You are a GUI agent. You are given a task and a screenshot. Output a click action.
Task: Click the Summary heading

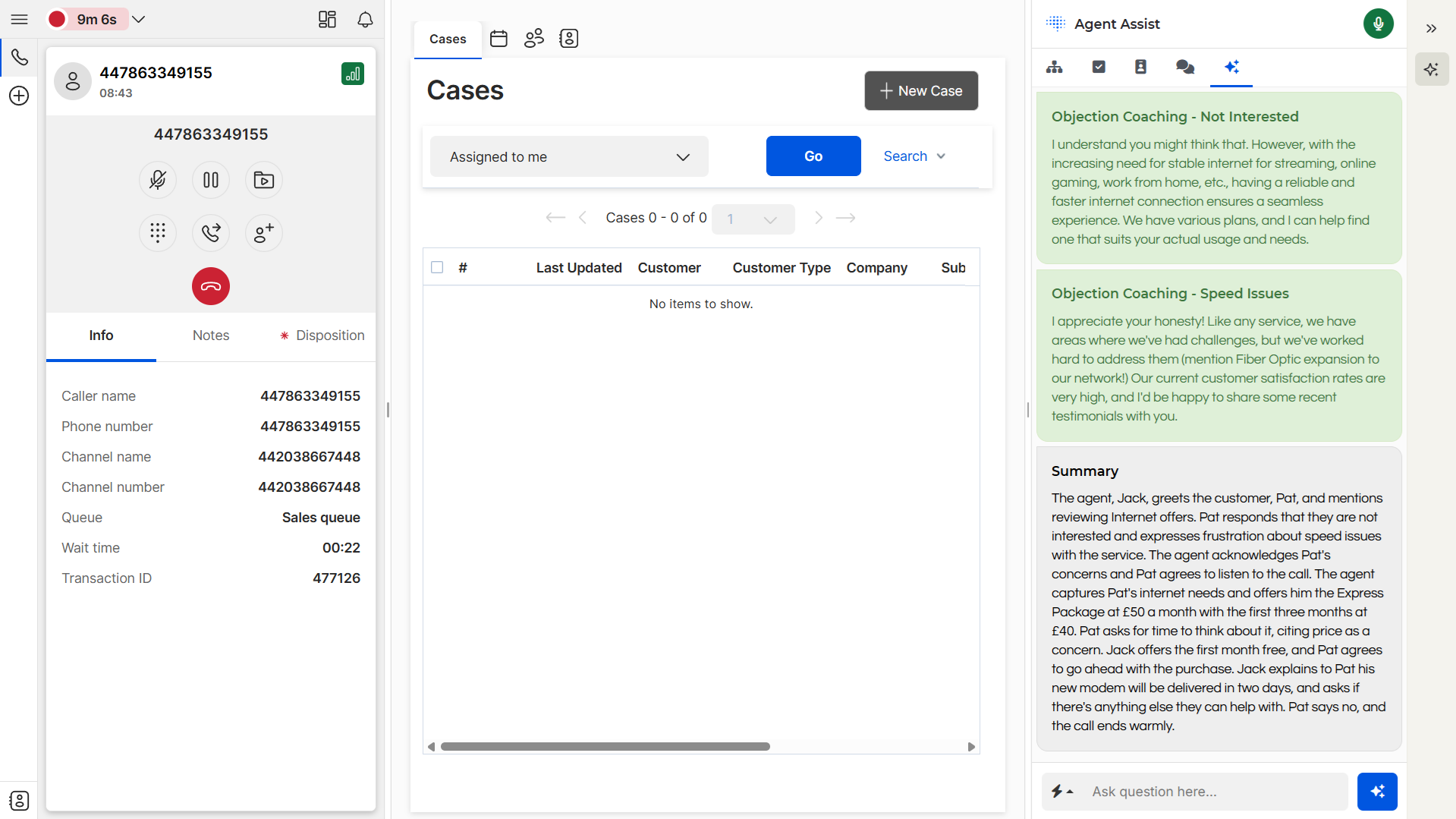point(1085,471)
